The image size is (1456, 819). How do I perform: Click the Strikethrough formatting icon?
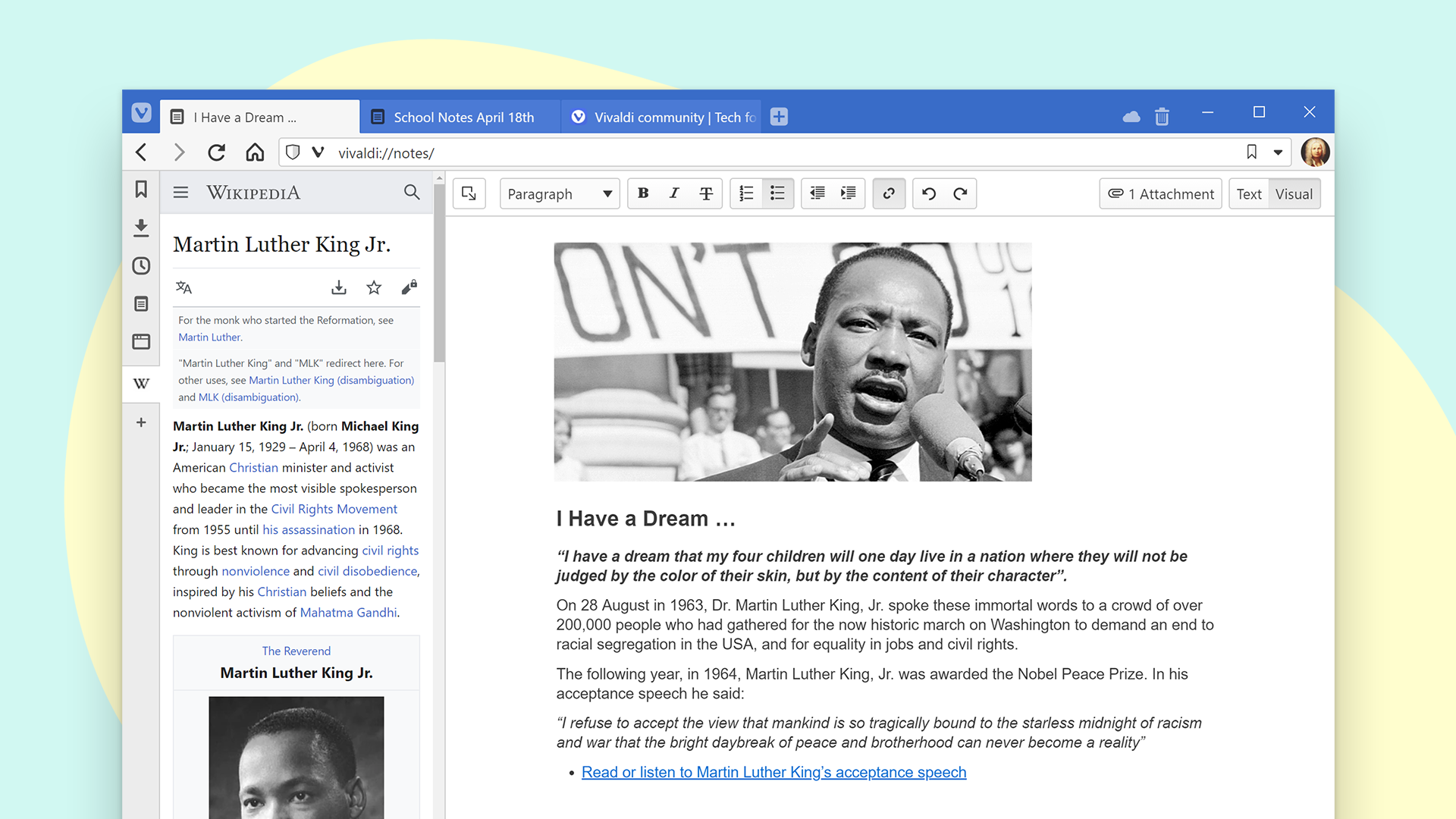coord(706,193)
